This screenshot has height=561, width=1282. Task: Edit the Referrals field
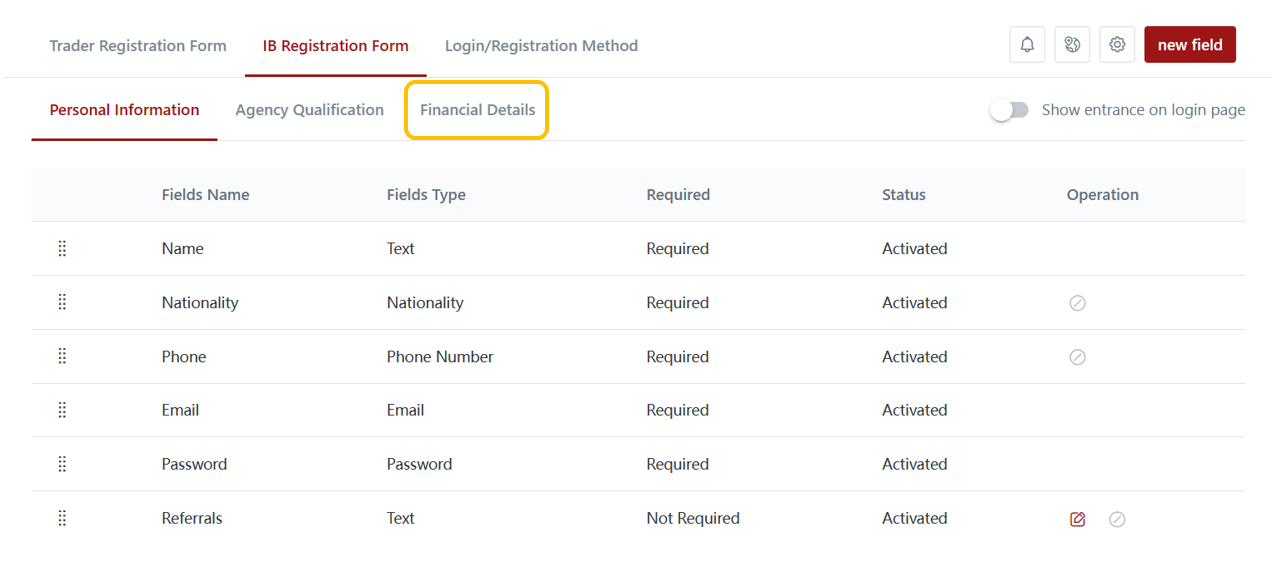[x=1077, y=519]
